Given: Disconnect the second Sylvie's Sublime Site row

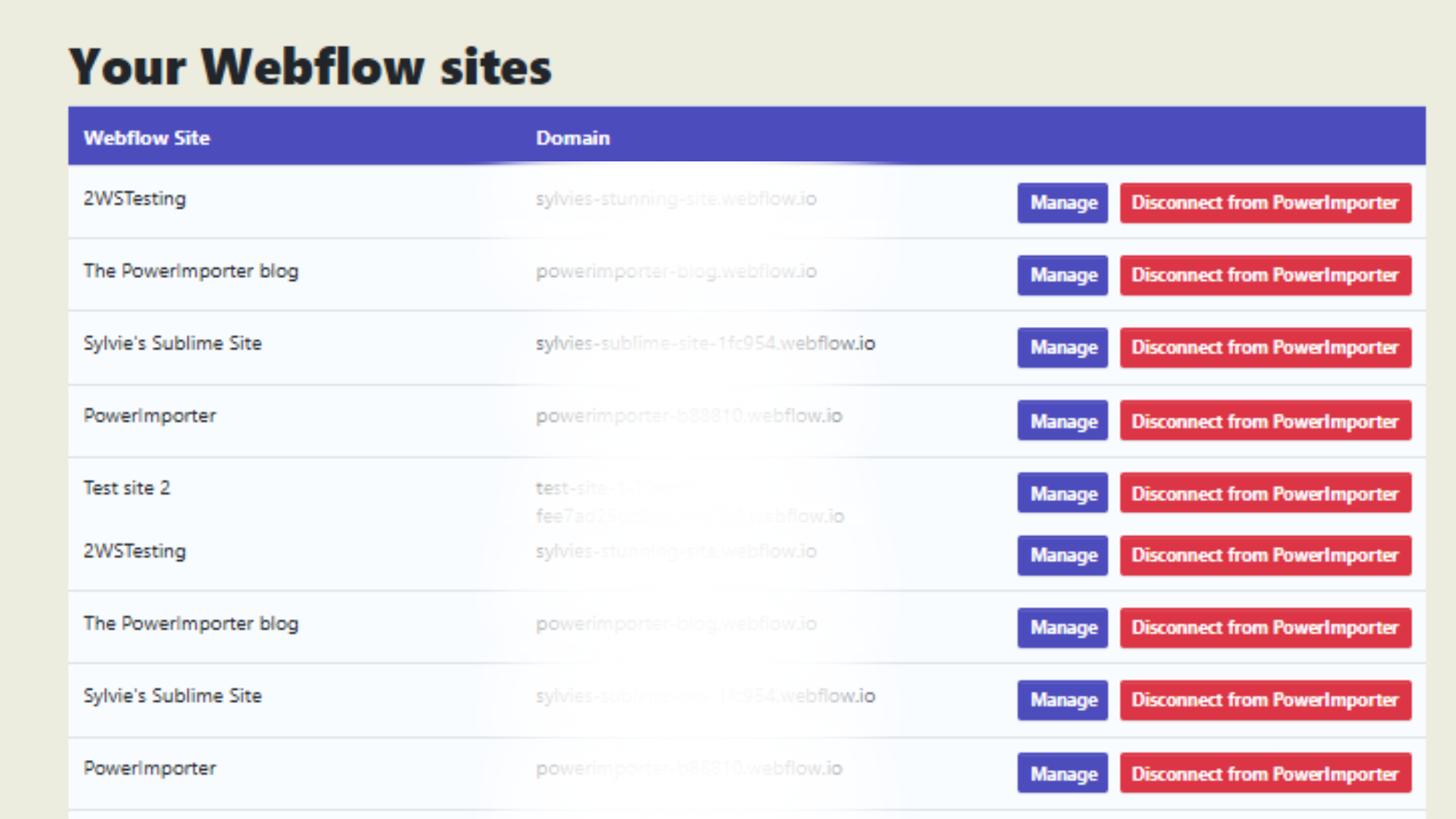Looking at the screenshot, I should pos(1265,700).
